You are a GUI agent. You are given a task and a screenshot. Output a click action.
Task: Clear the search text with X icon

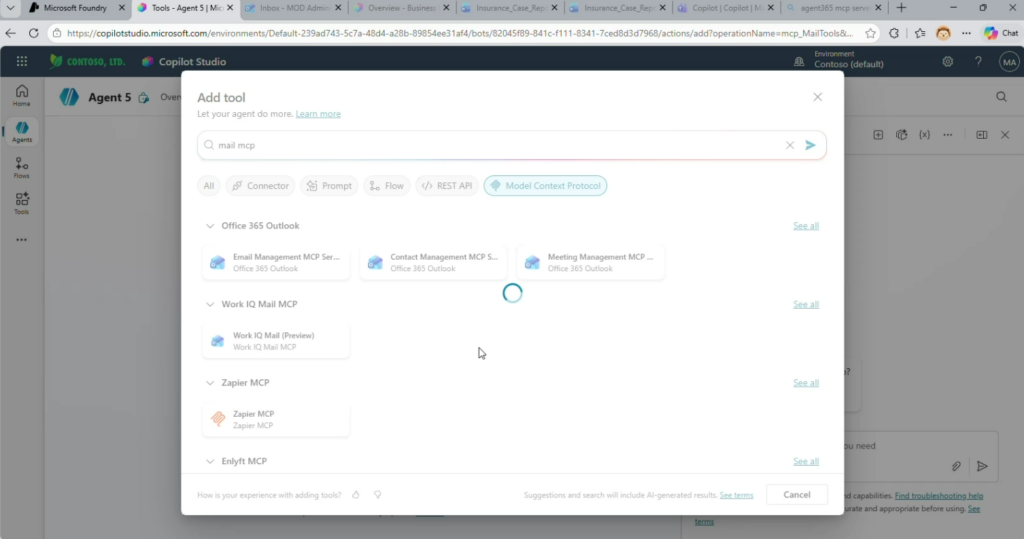(x=789, y=145)
